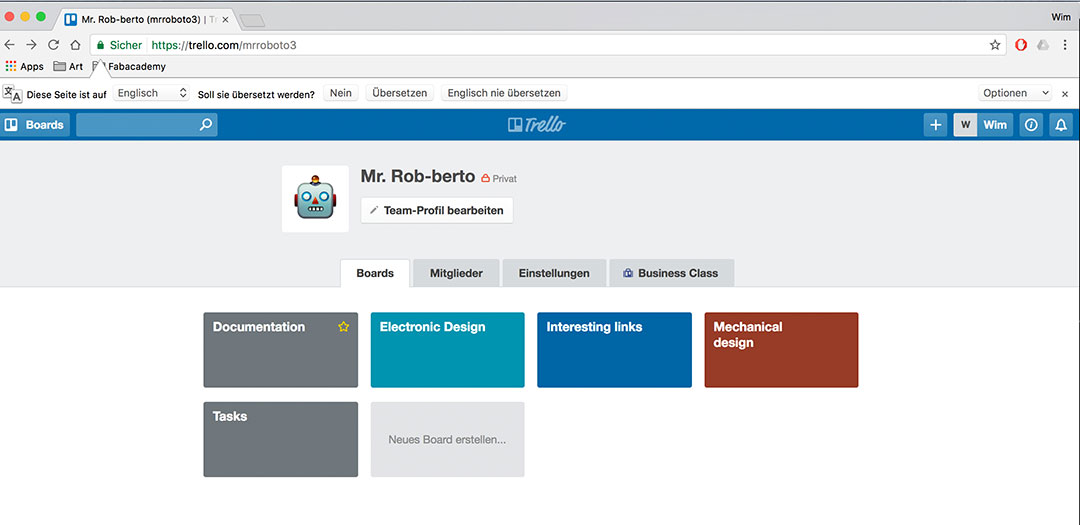Screen dimensions: 1080x525
Task: Reload the page with refresh icon
Action: [53, 45]
